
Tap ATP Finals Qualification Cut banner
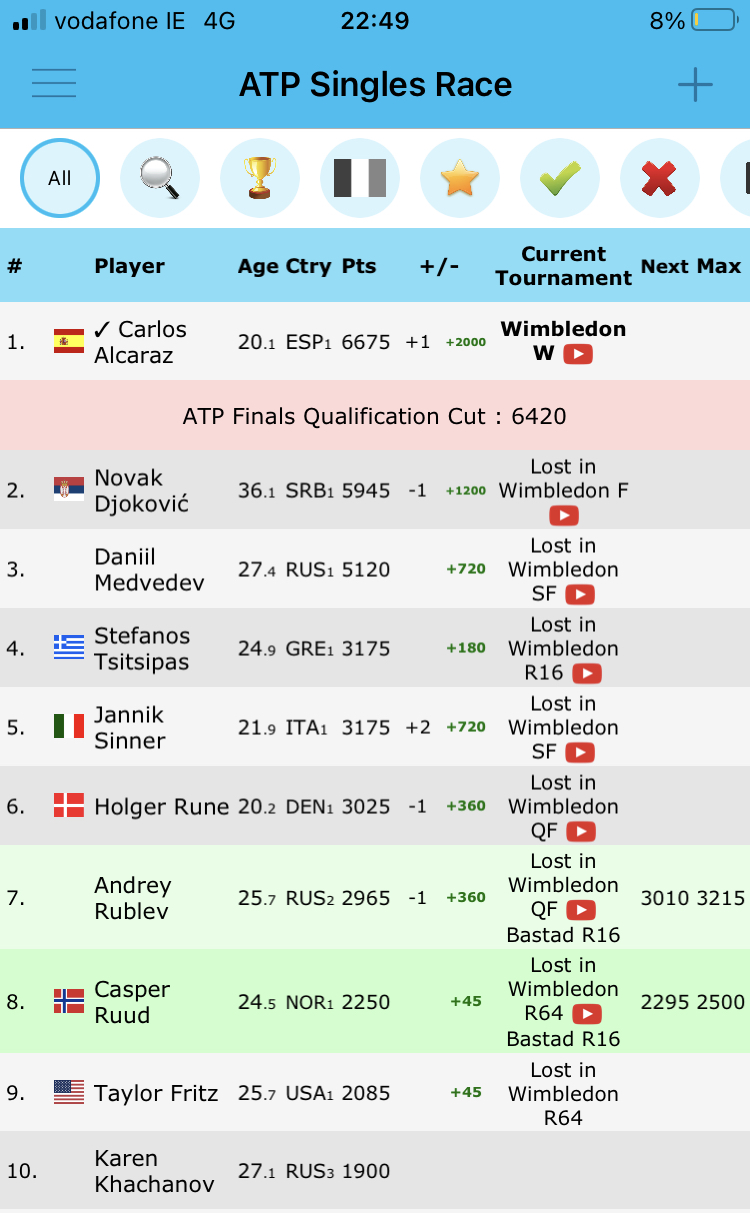click(375, 415)
